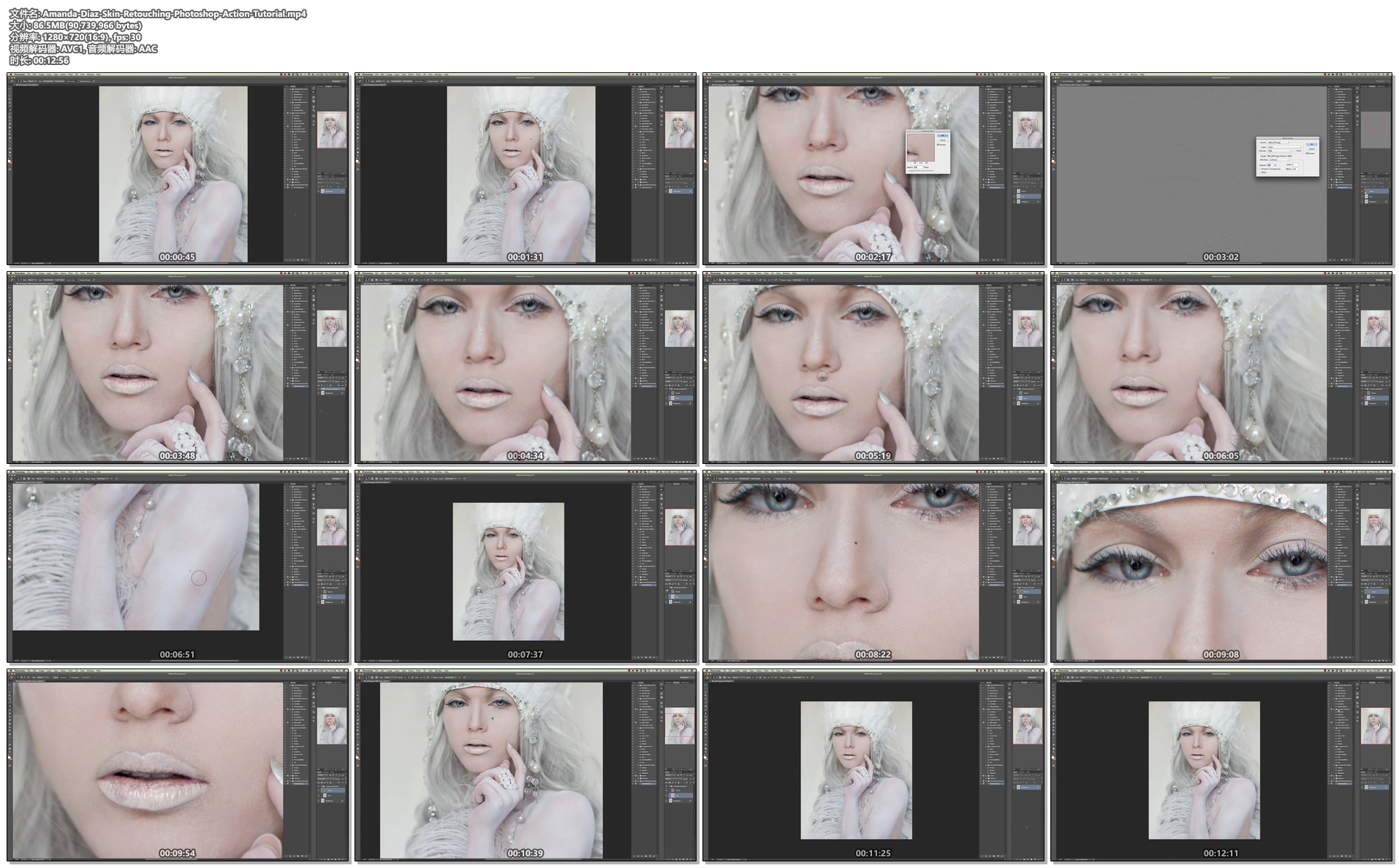Screen dimensions: 1399x868
Task: Click the Apply Image dialog in the 00:03:02 frame
Action: click(1288, 156)
